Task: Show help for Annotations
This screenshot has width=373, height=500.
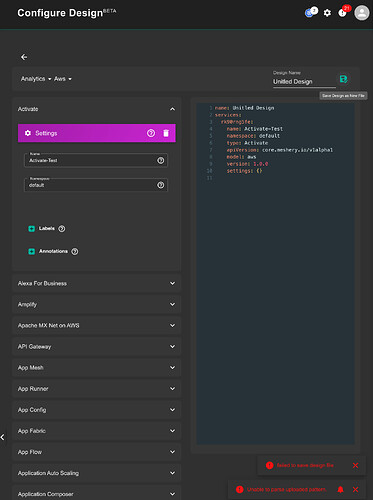Action: [75, 251]
